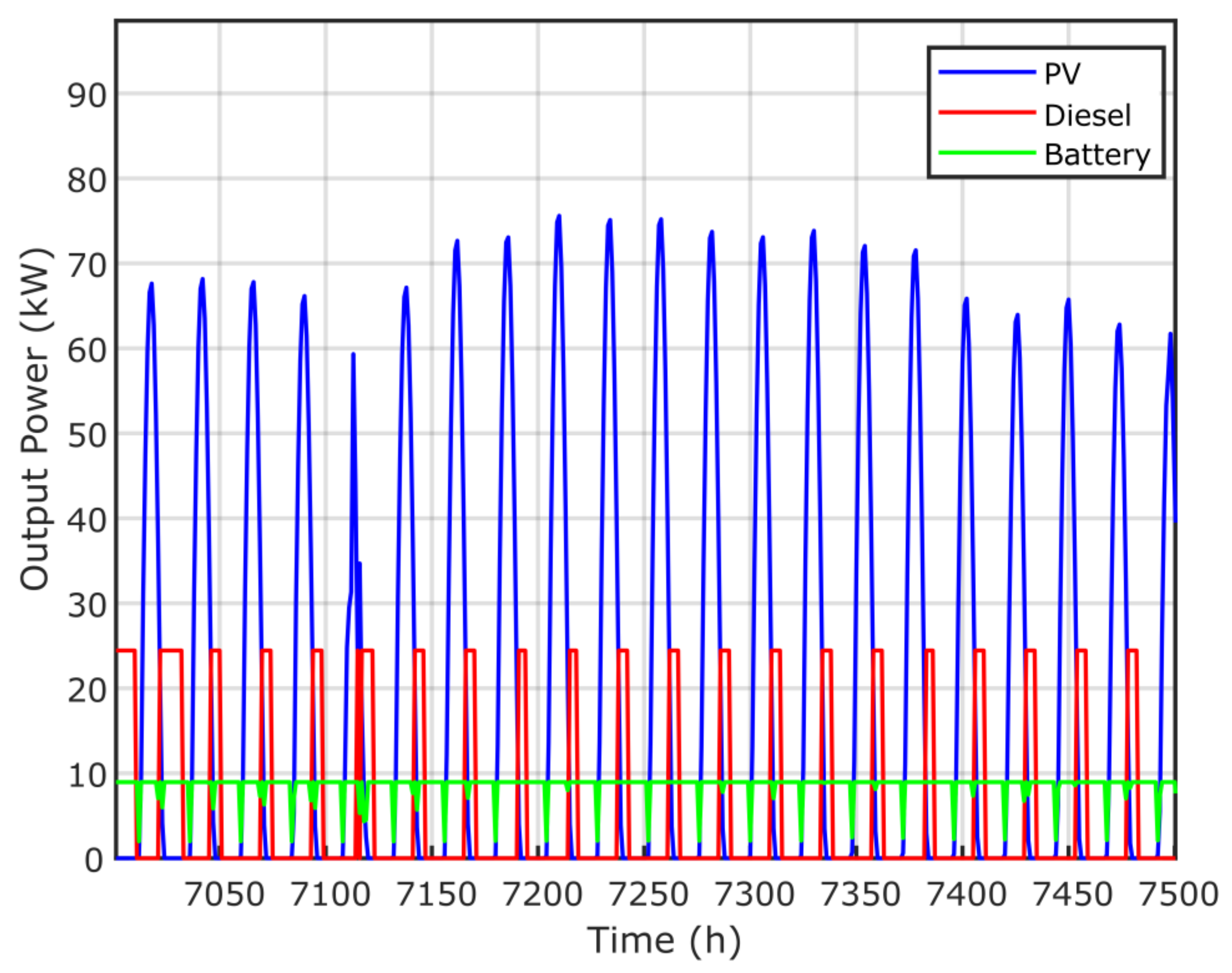Click the green Battery legend line sample
The height and width of the screenshot is (973, 1232).
tap(987, 153)
